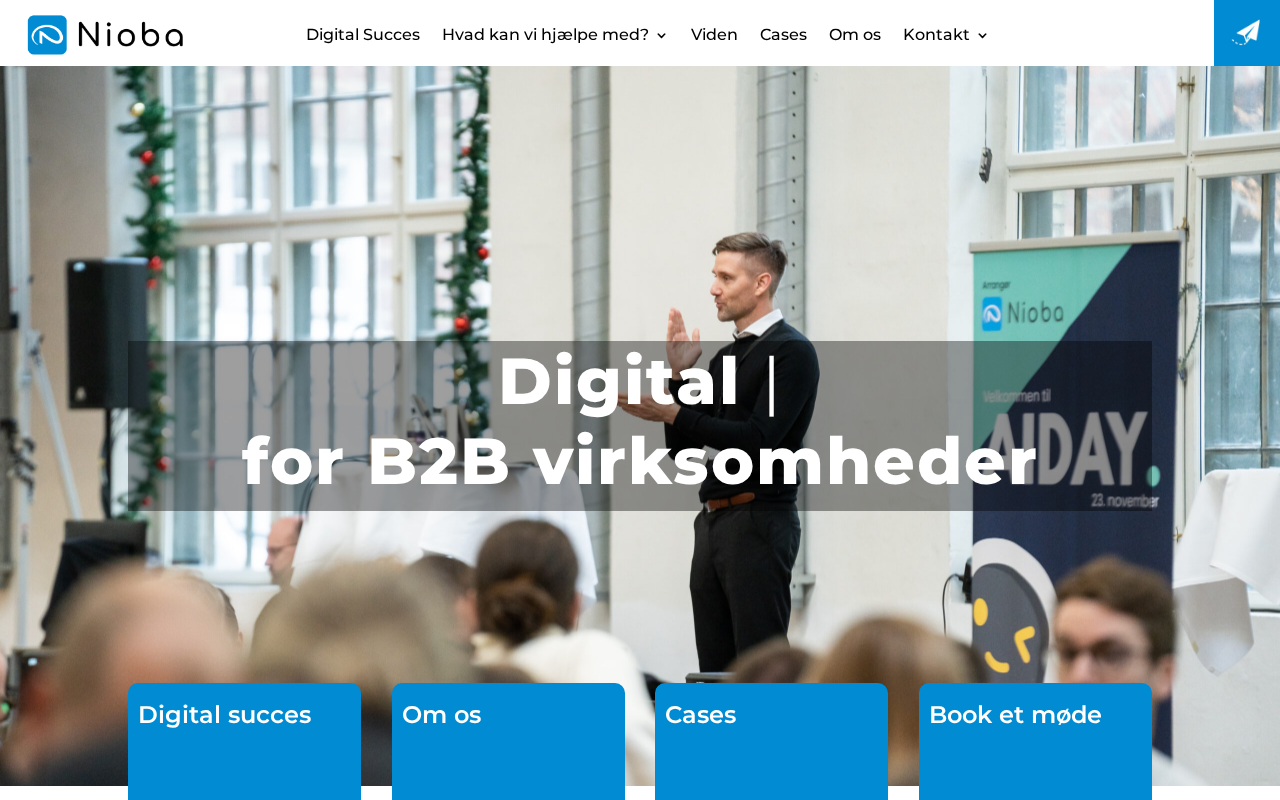Image resolution: width=1280 pixels, height=800 pixels.
Task: Open the Digital Succes menu item
Action: coord(363,35)
